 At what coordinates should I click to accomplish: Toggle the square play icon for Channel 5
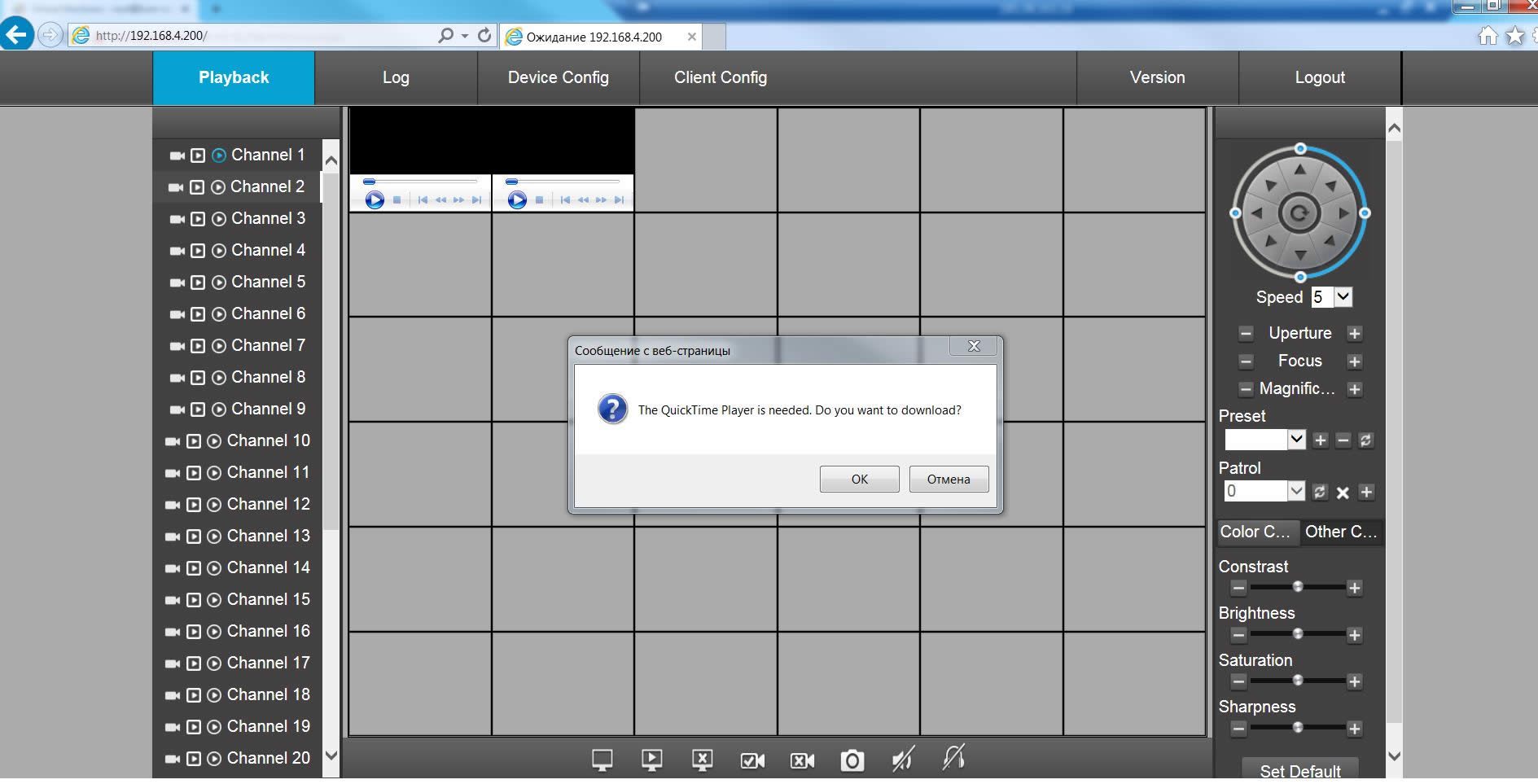[x=198, y=283]
